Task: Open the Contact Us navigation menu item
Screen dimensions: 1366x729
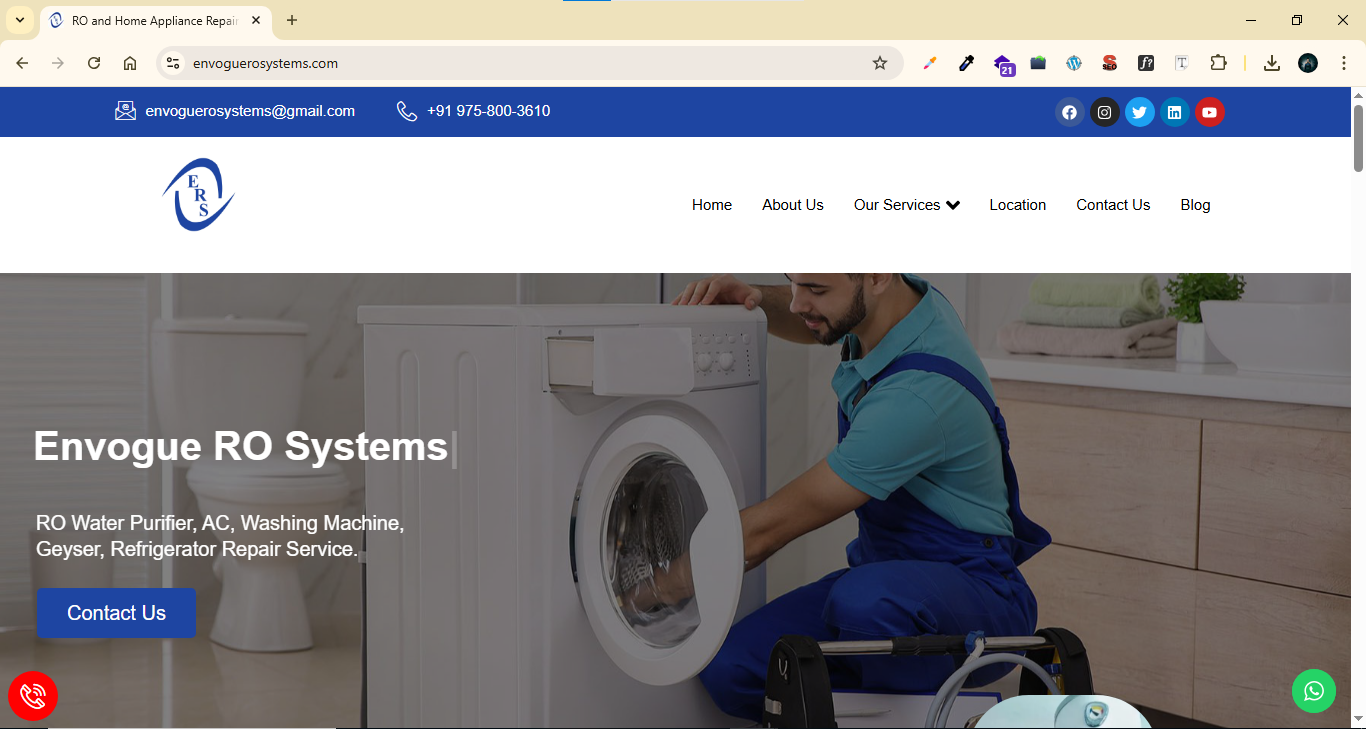Action: tap(1113, 205)
